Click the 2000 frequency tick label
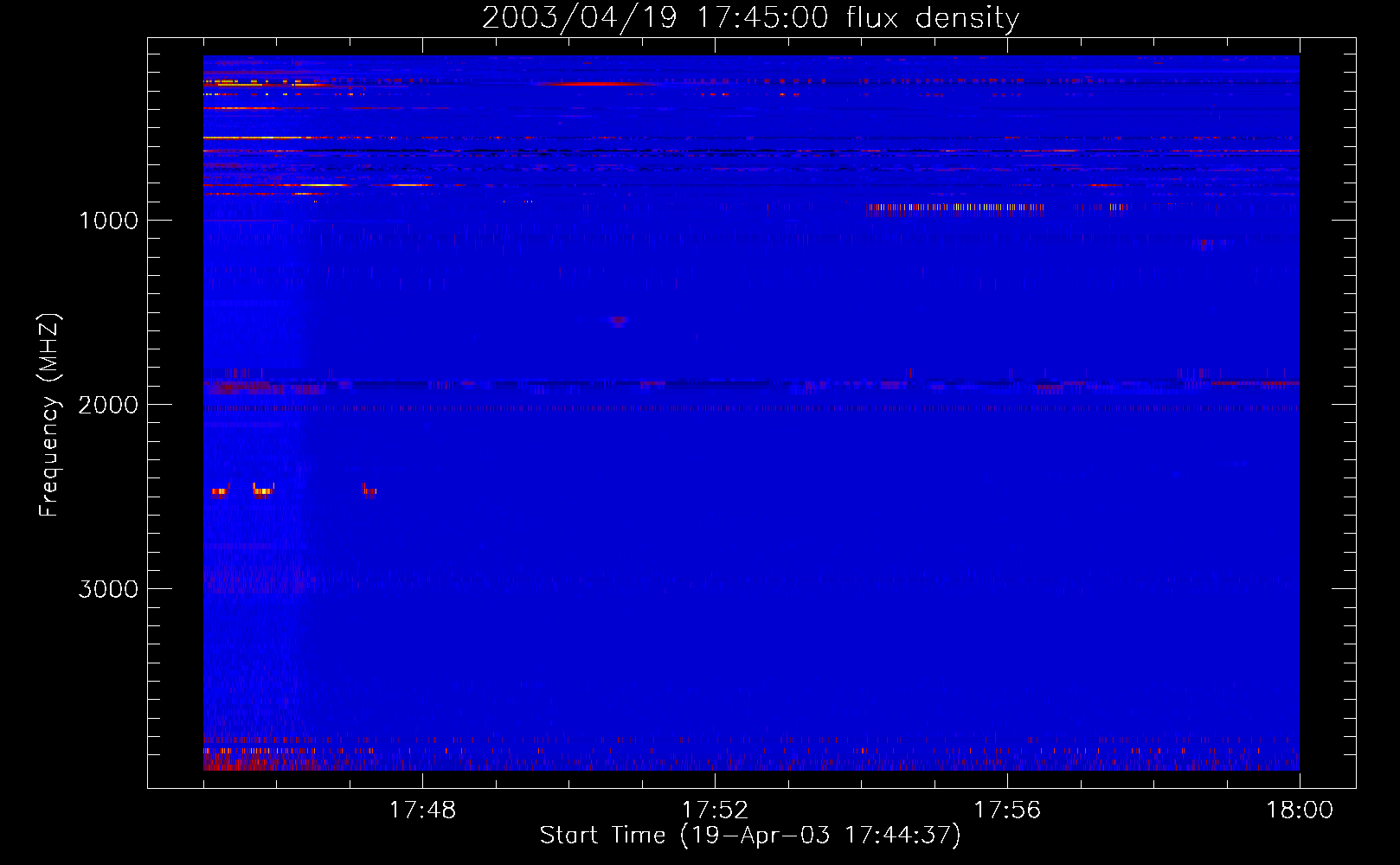This screenshot has width=1400, height=865. click(108, 405)
